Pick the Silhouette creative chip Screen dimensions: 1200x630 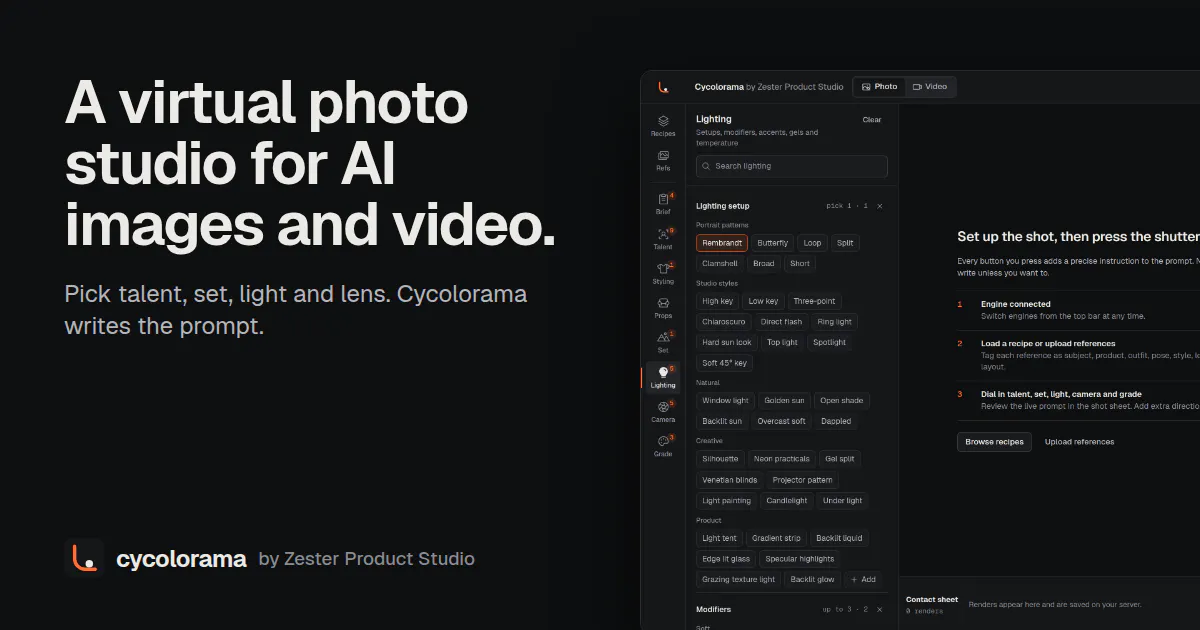(x=720, y=459)
